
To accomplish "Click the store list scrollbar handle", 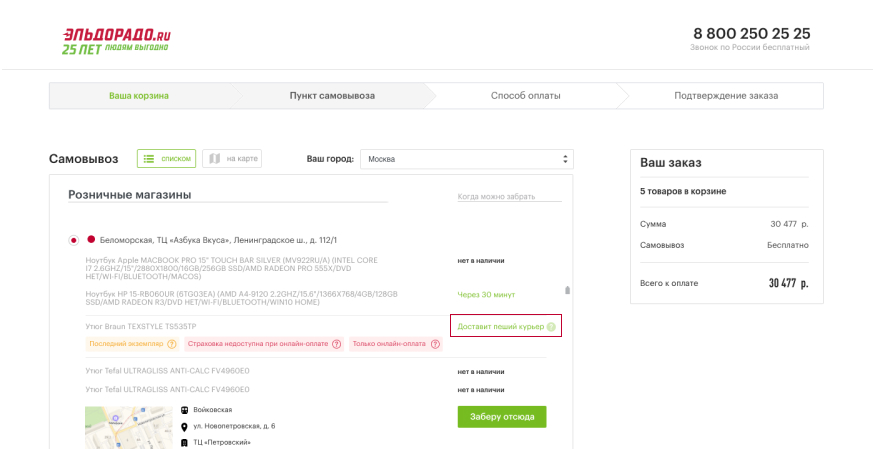I will [567, 291].
